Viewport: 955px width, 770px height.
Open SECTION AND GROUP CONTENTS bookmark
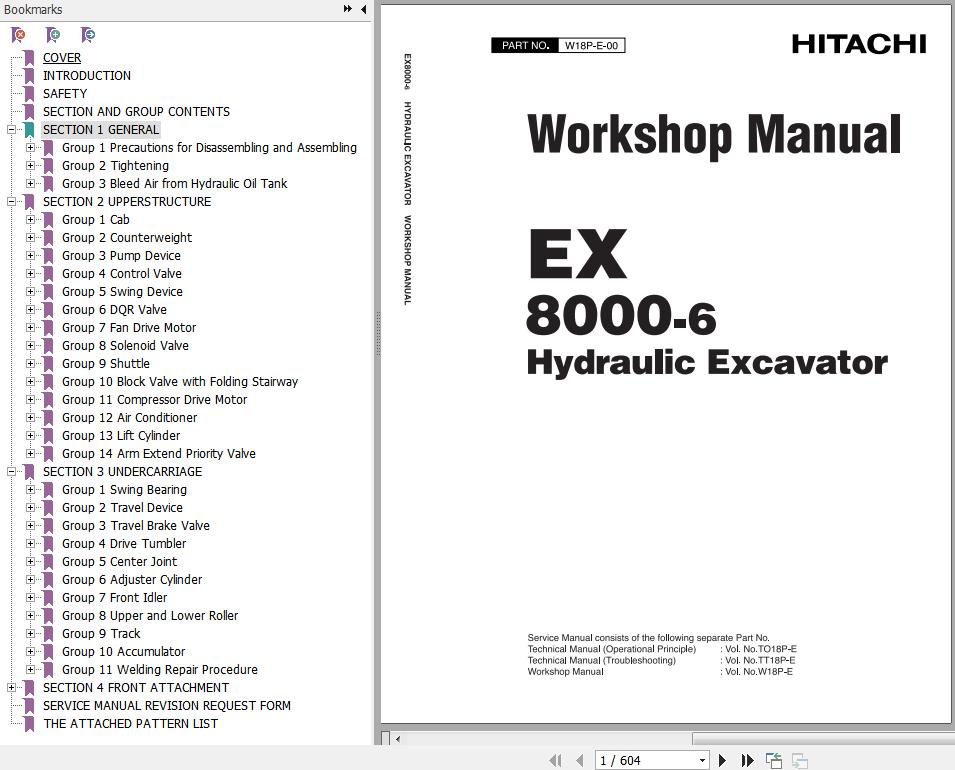click(136, 111)
